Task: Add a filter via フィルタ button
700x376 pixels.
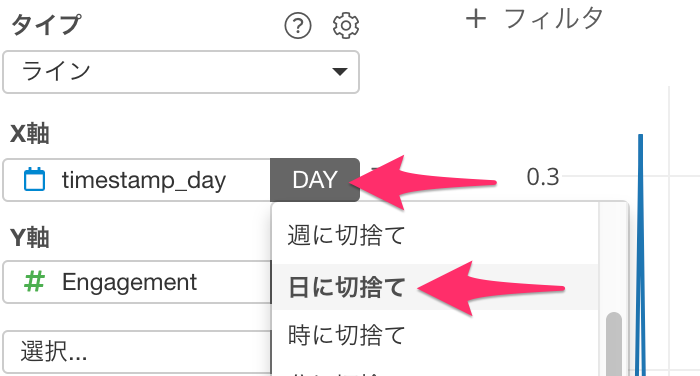Action: coord(534,19)
